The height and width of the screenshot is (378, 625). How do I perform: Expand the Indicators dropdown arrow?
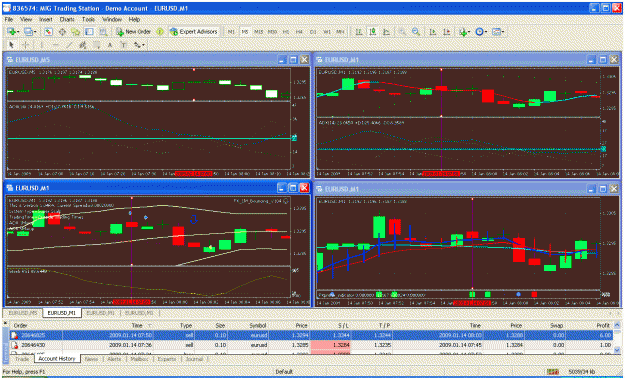470,32
